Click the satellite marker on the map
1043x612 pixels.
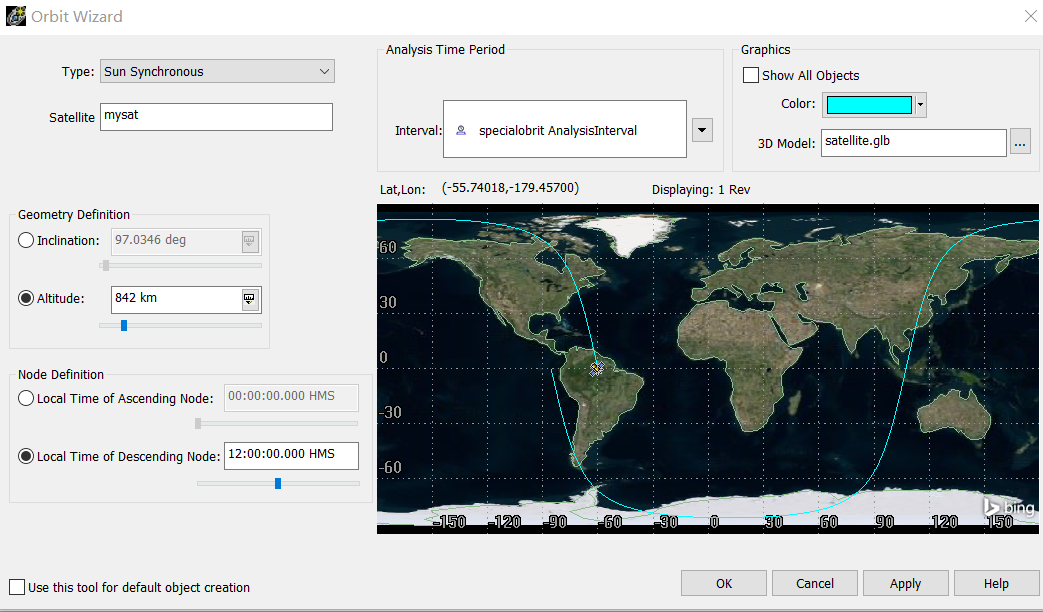point(597,369)
